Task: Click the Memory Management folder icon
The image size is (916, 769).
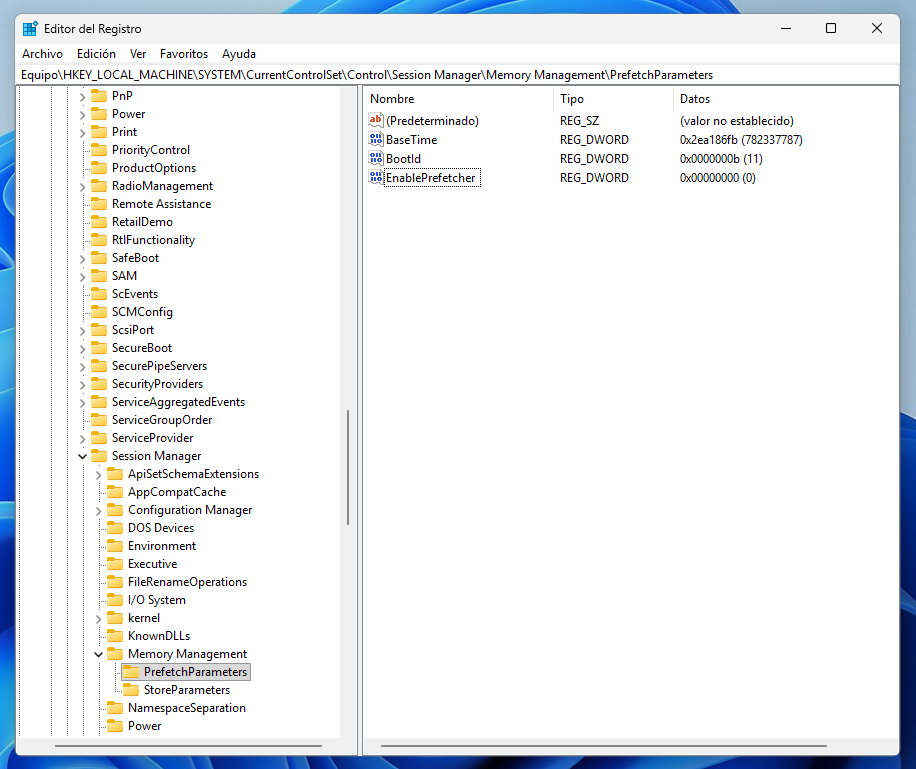Action: (x=115, y=654)
